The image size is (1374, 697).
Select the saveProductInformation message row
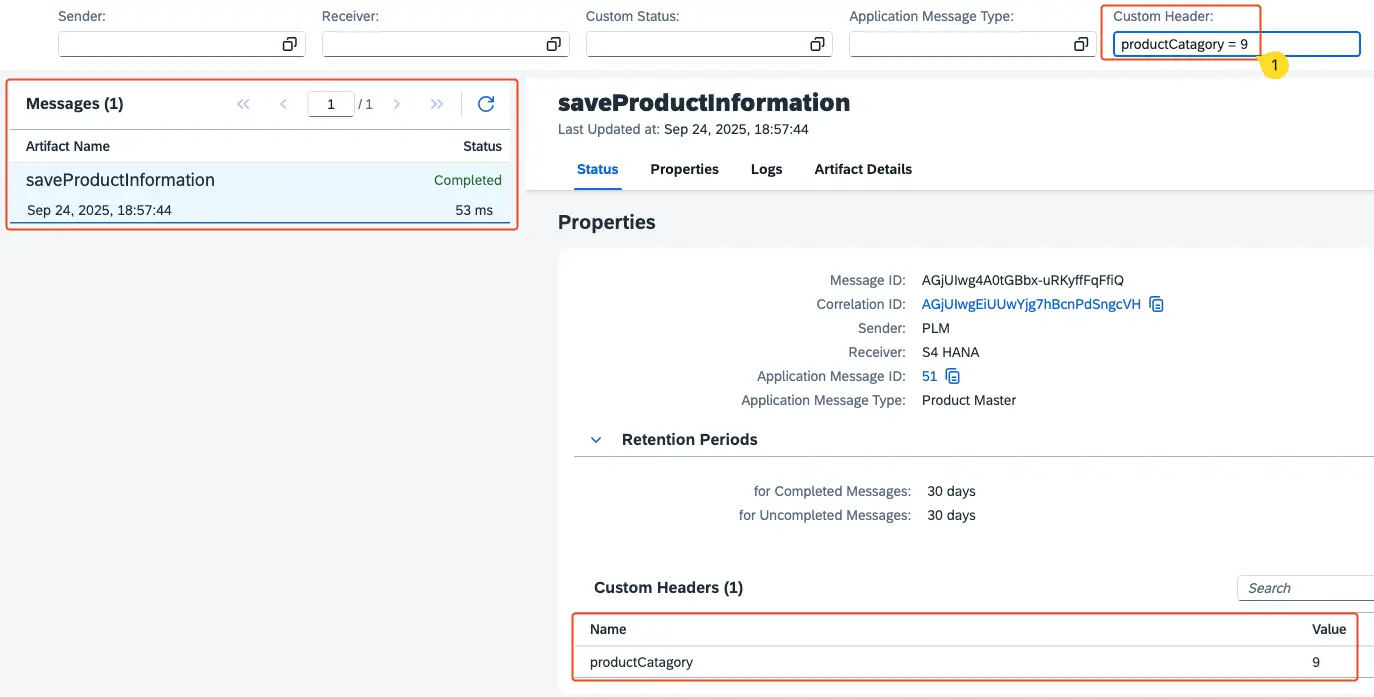260,194
